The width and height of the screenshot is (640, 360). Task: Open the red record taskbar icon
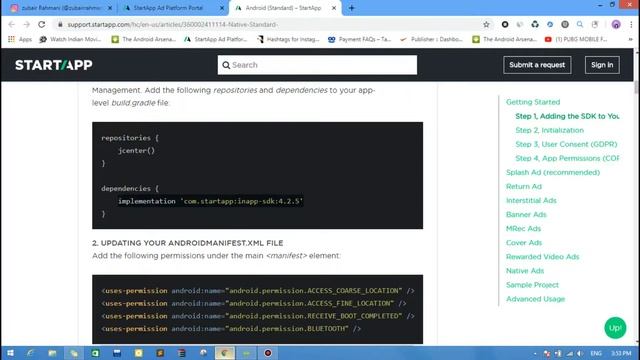click(268, 353)
